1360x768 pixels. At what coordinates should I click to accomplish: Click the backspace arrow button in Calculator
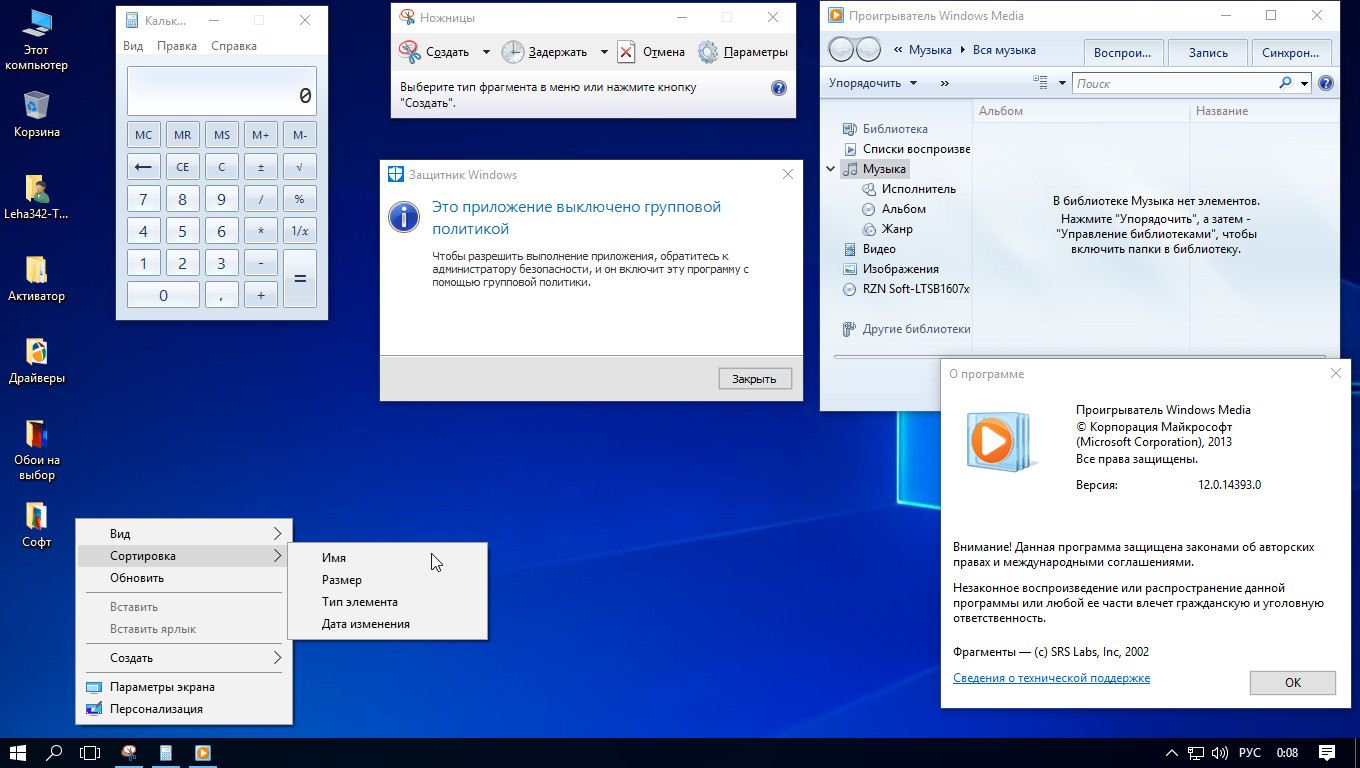click(143, 167)
